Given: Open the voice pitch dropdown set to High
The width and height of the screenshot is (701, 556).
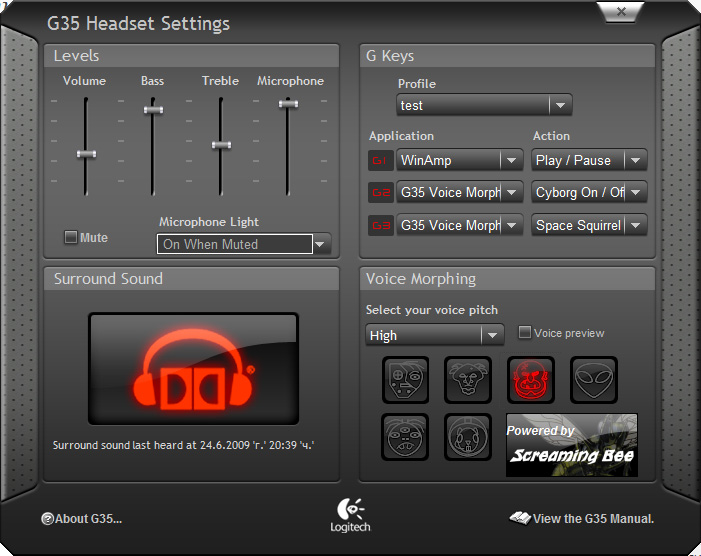Looking at the screenshot, I should pos(491,336).
